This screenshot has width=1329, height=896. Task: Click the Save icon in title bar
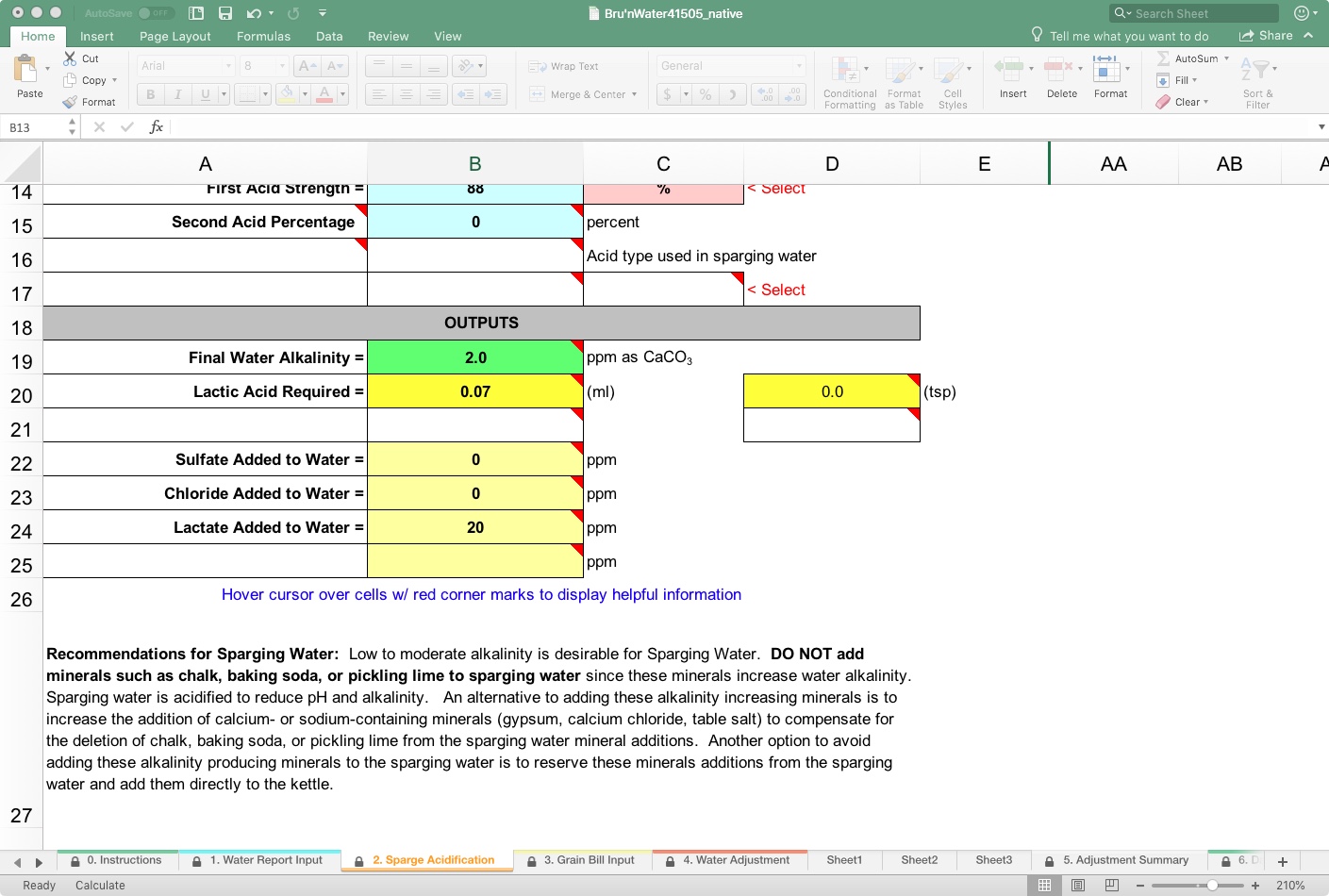[225, 13]
